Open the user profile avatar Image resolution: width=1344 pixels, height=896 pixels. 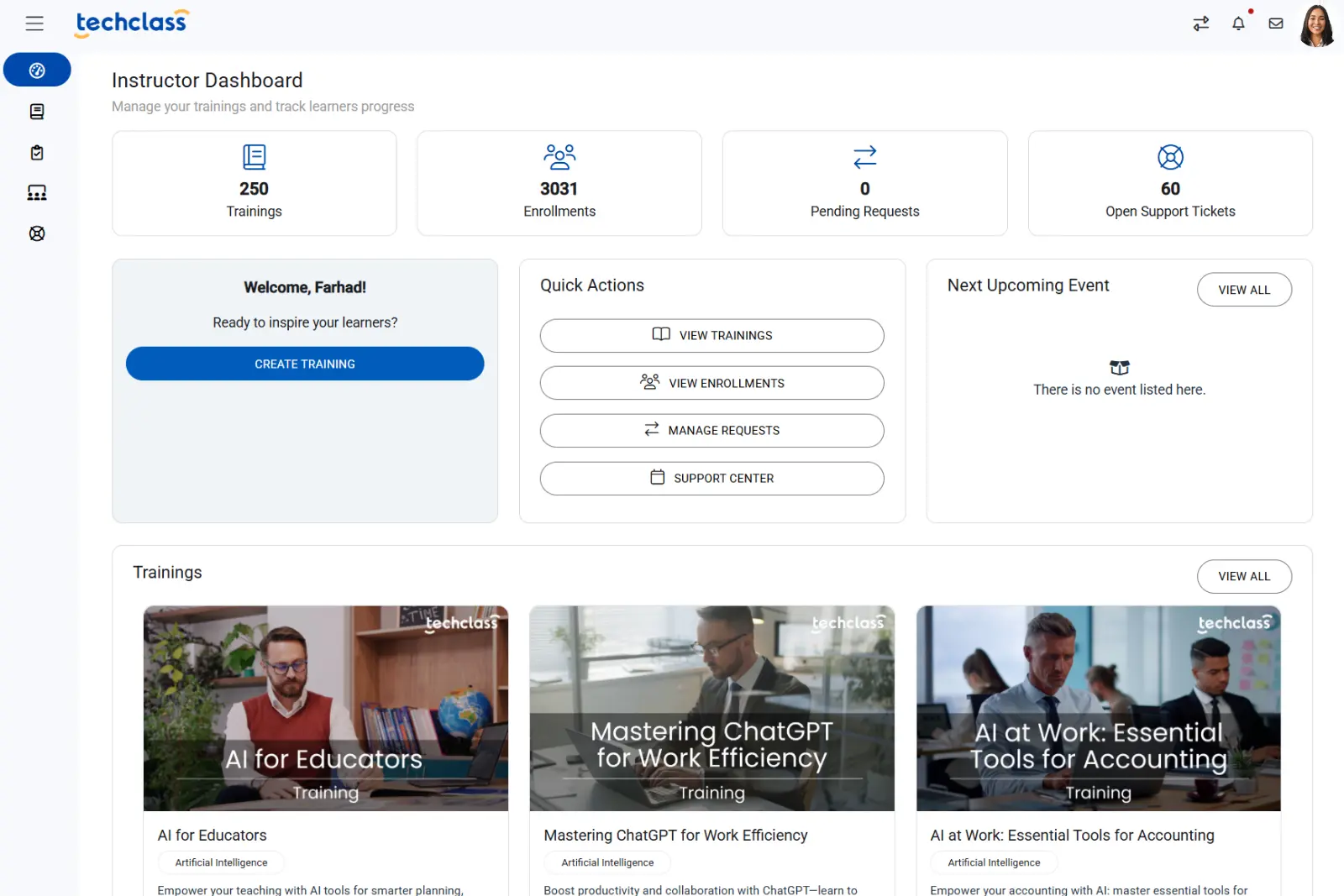point(1317,25)
